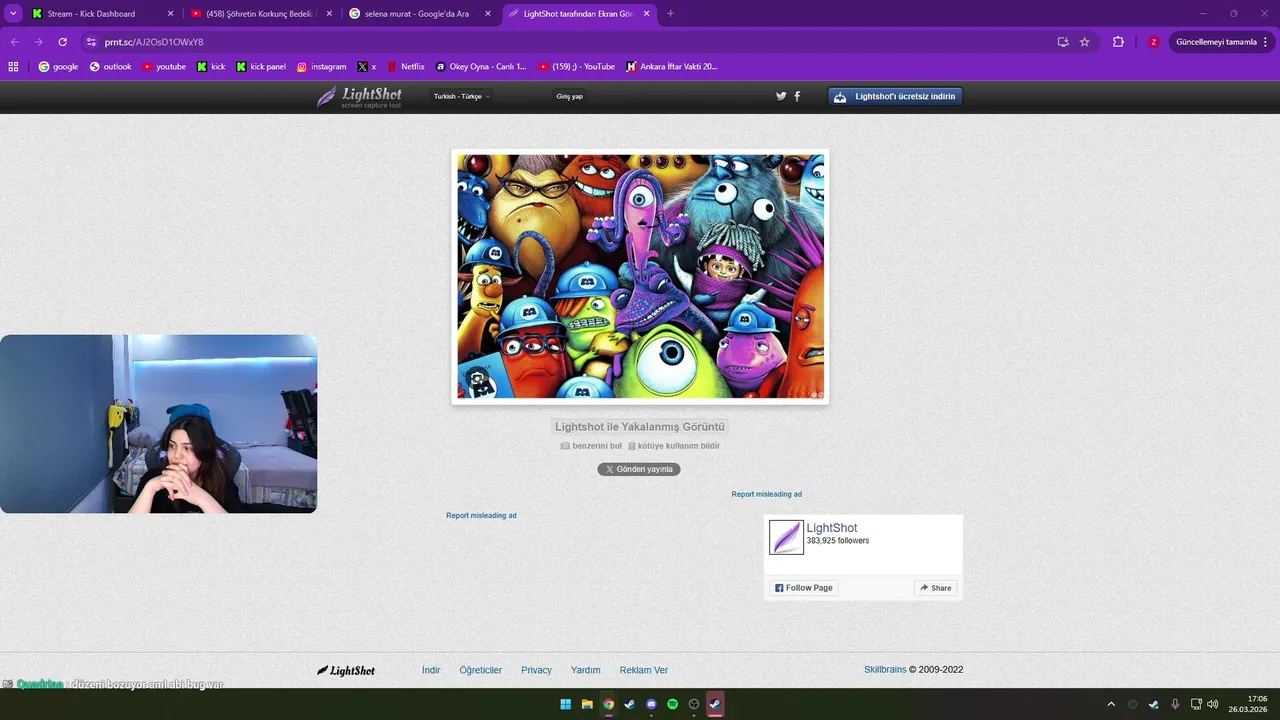1280x720 pixels.
Task: Click the address bar URL prnt.sc
Action: [x=154, y=42]
